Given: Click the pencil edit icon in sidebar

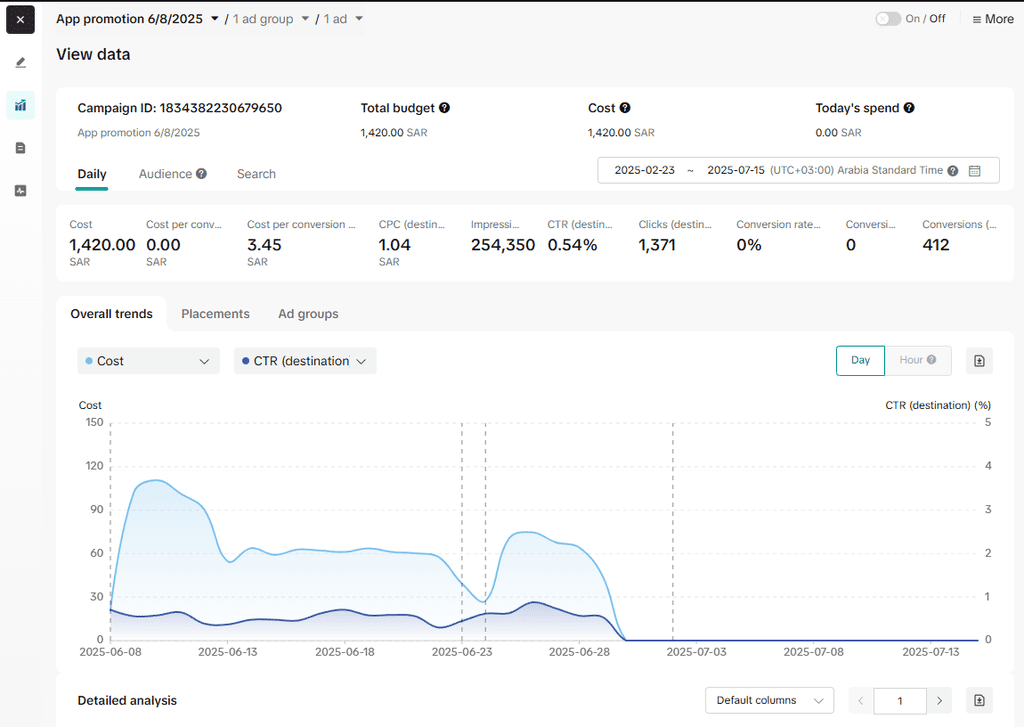Looking at the screenshot, I should [20, 63].
